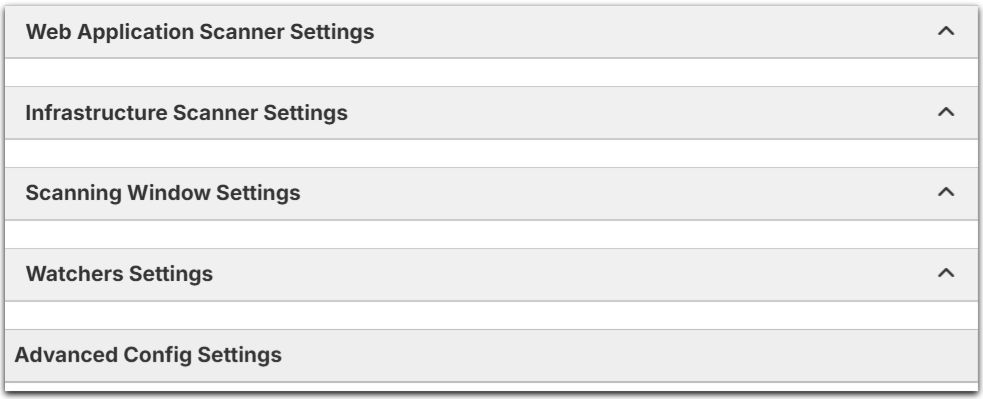Click the white gap beneath Infrastructure Scanner Settings

tap(491, 154)
